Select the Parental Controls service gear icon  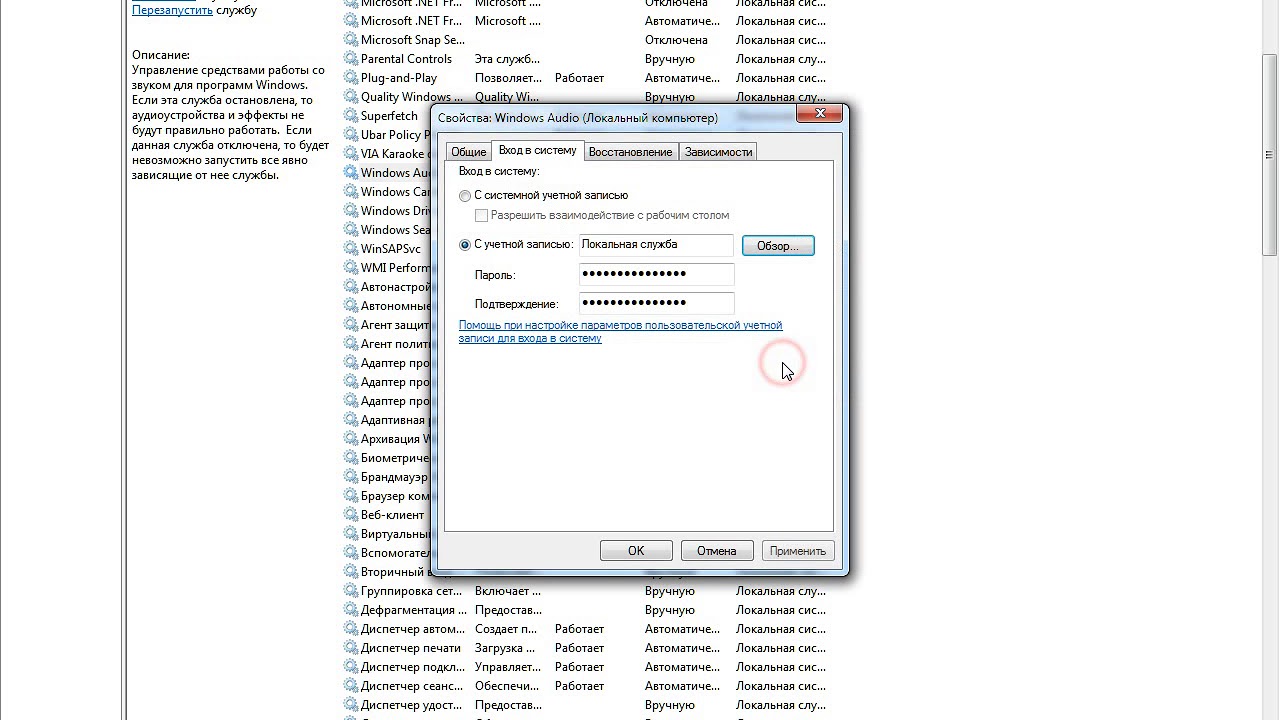(351, 59)
